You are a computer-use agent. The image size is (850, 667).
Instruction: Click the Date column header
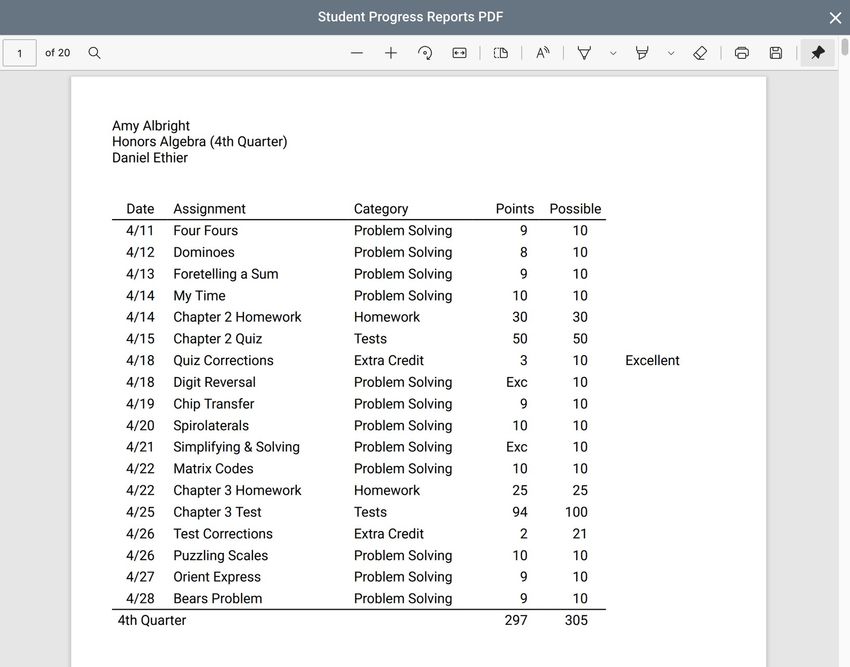(140, 209)
